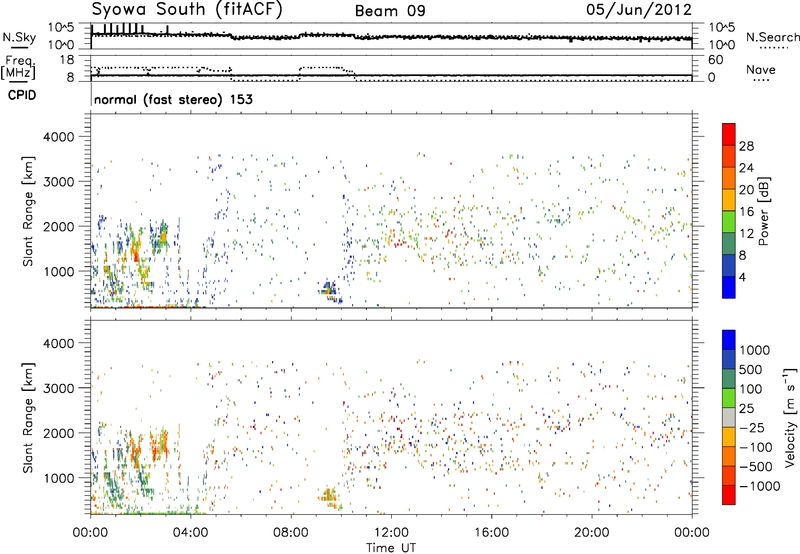
Task: Click the 'N.Sky' legend label
Action: pyautogui.click(x=19, y=37)
